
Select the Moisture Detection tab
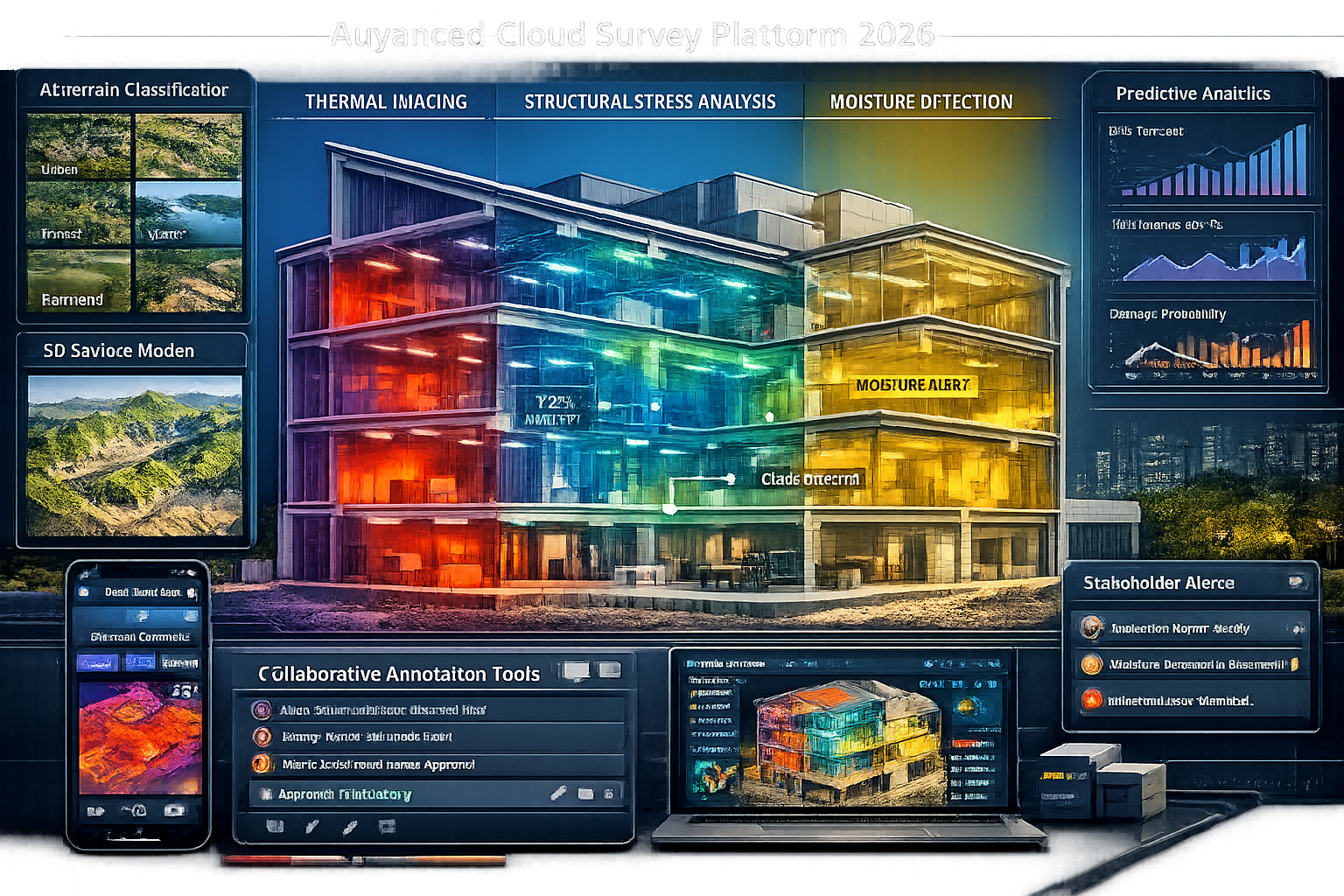tap(920, 101)
